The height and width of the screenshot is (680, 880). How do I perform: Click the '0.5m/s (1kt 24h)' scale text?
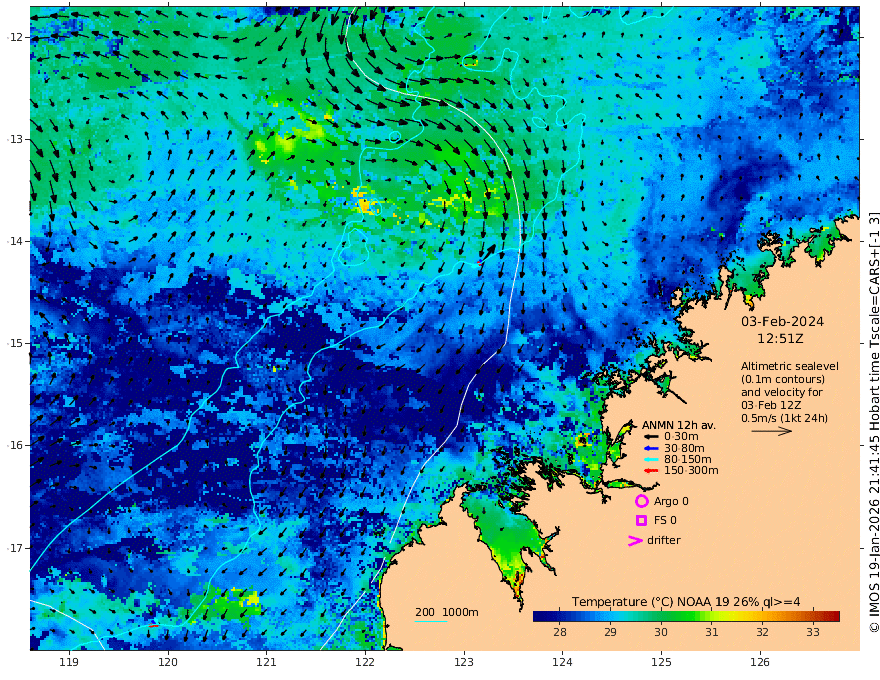(785, 418)
